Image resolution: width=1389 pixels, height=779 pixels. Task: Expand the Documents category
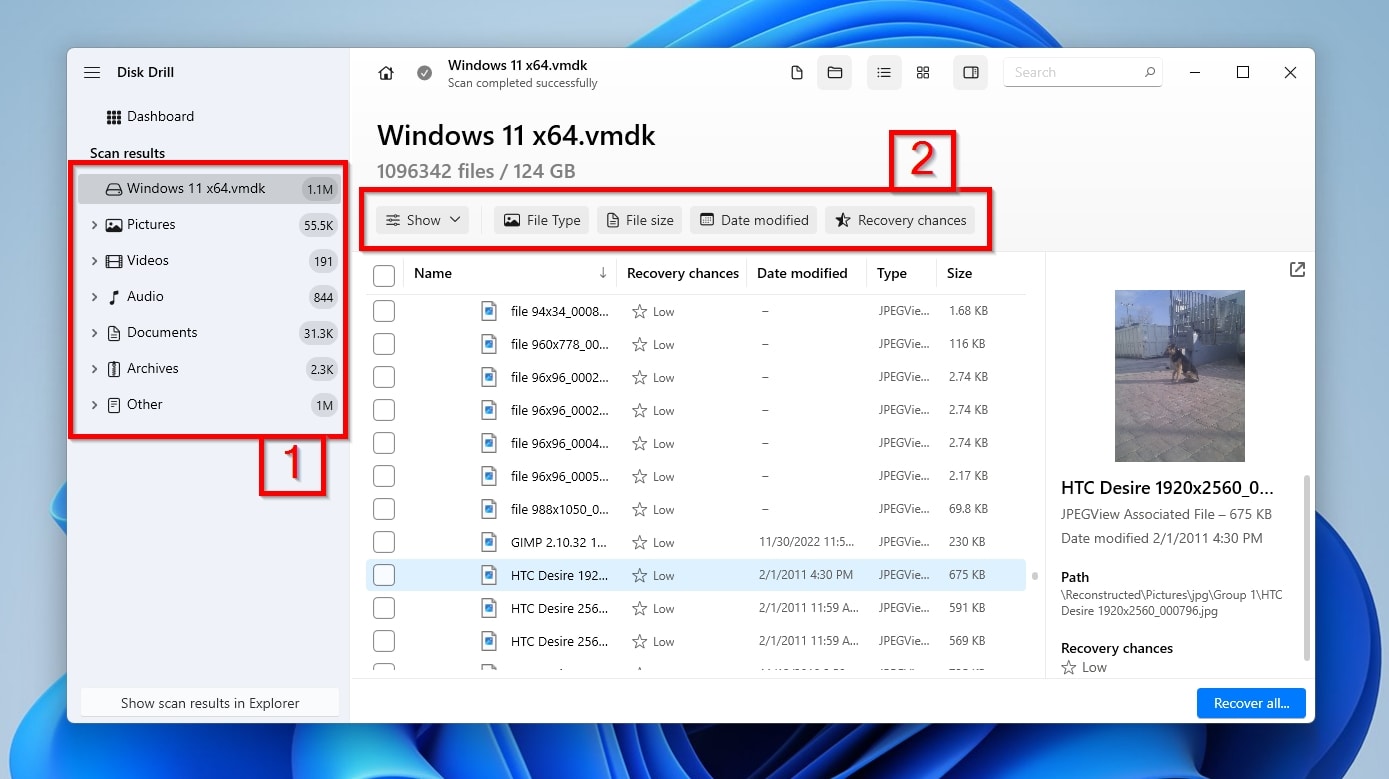(94, 333)
